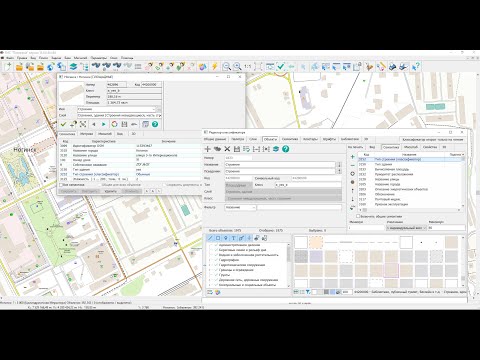This screenshot has width=480, height=360.
Task: Click the Минимум input field
Action: pos(366,228)
